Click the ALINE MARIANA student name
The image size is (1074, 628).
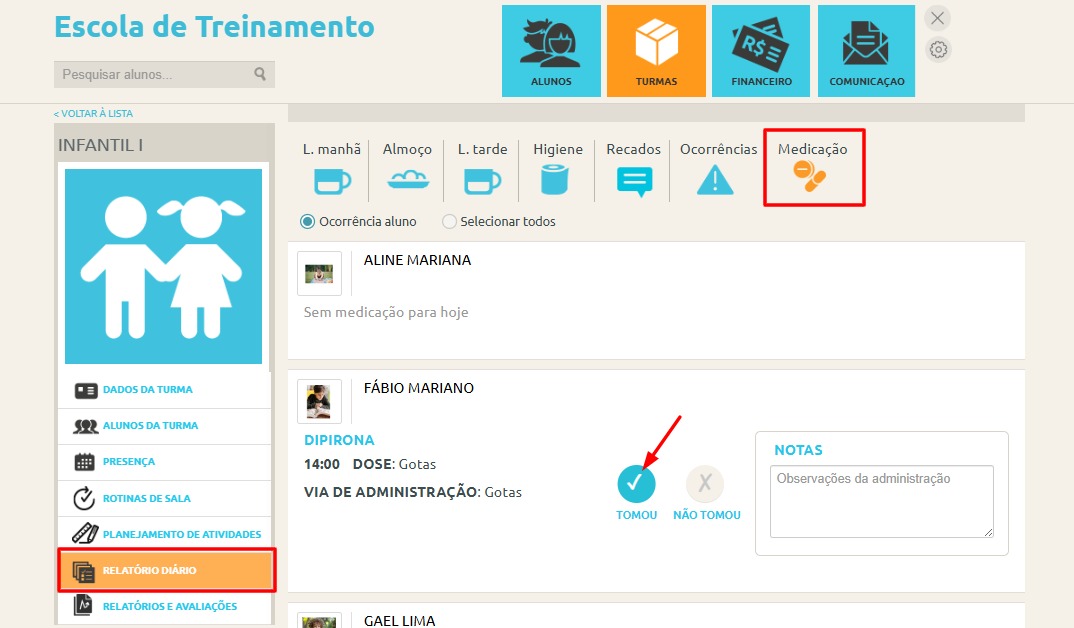(x=417, y=260)
